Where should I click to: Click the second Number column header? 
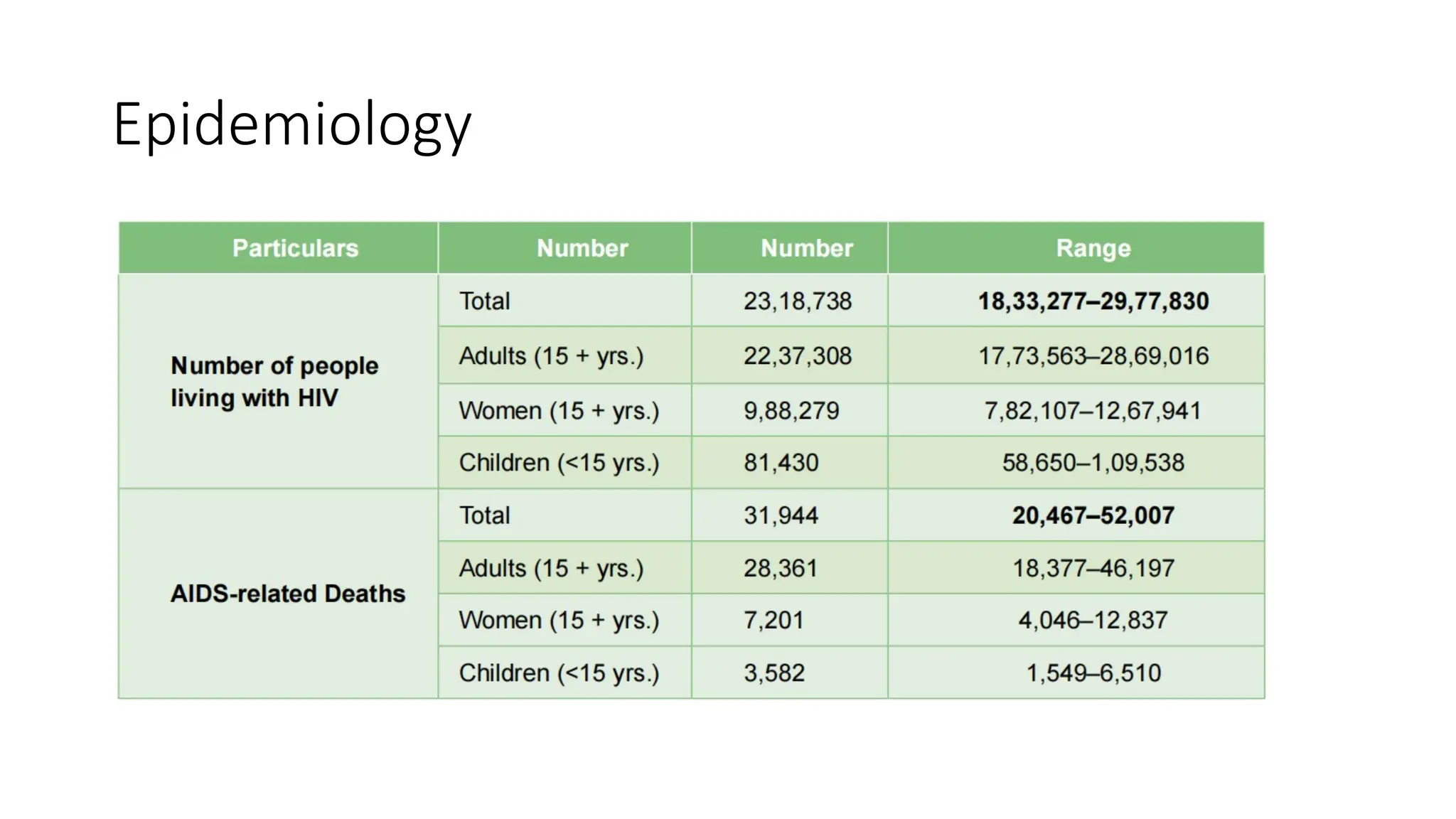pyautogui.click(x=807, y=248)
